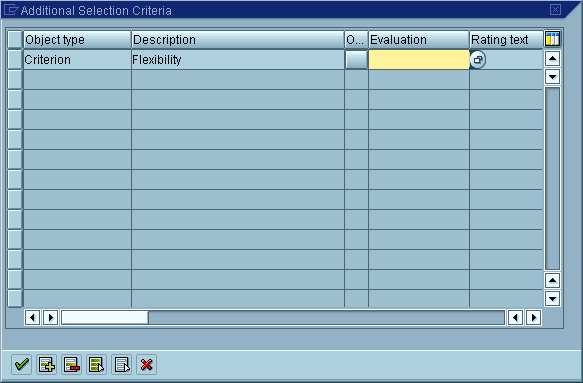Click the right arrow next to the horizontal scrollbar thumb
583x383 pixels.
[x=51, y=318]
